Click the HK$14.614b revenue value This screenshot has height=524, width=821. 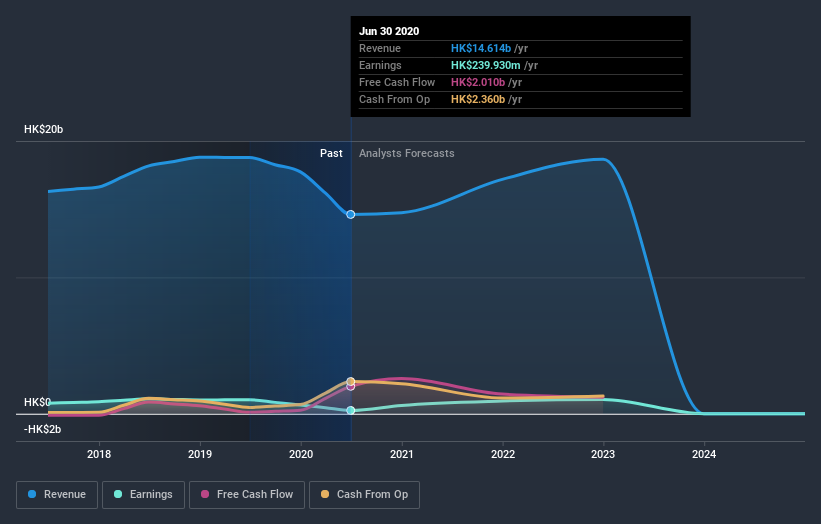coord(481,48)
